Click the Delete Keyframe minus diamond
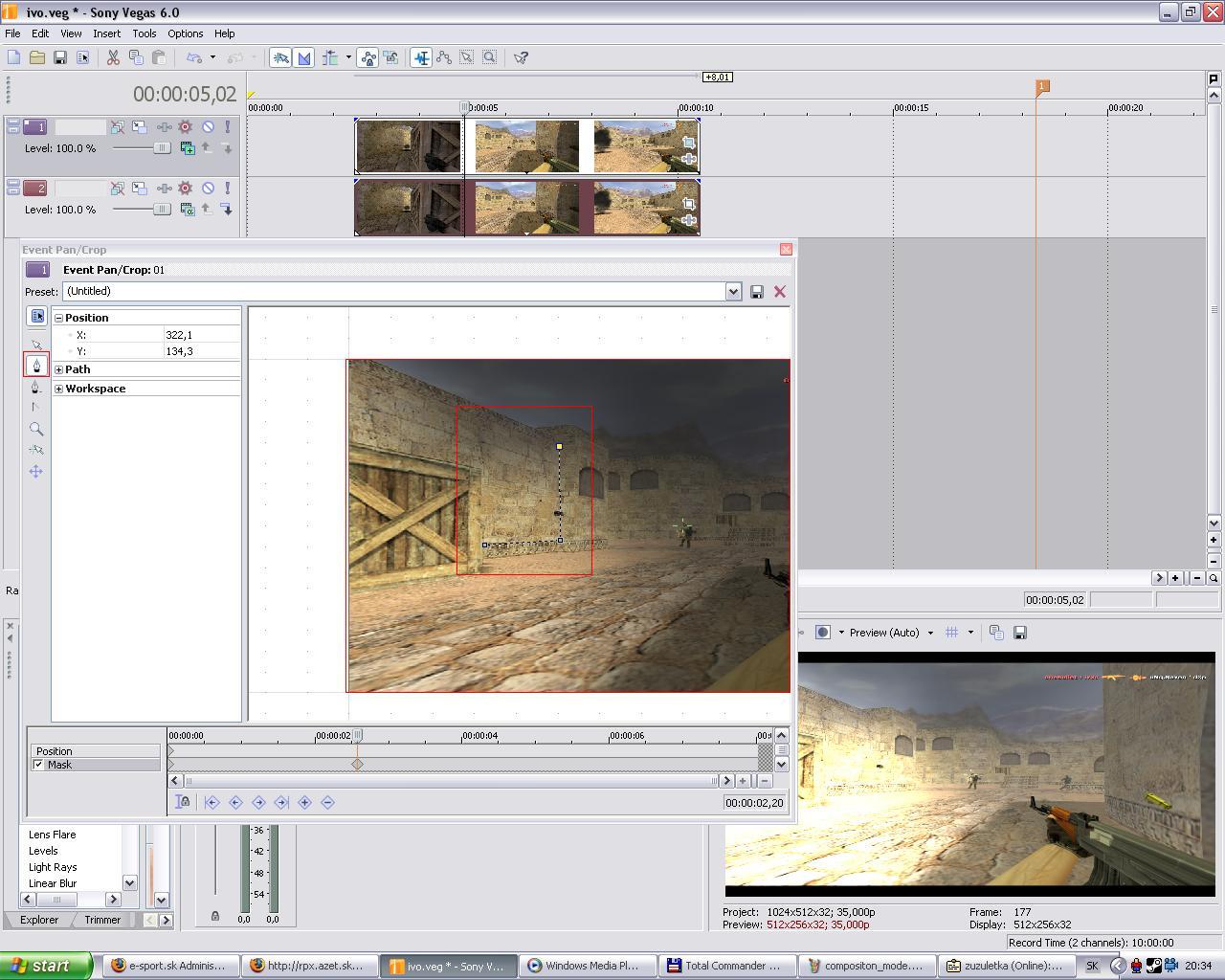 click(327, 802)
